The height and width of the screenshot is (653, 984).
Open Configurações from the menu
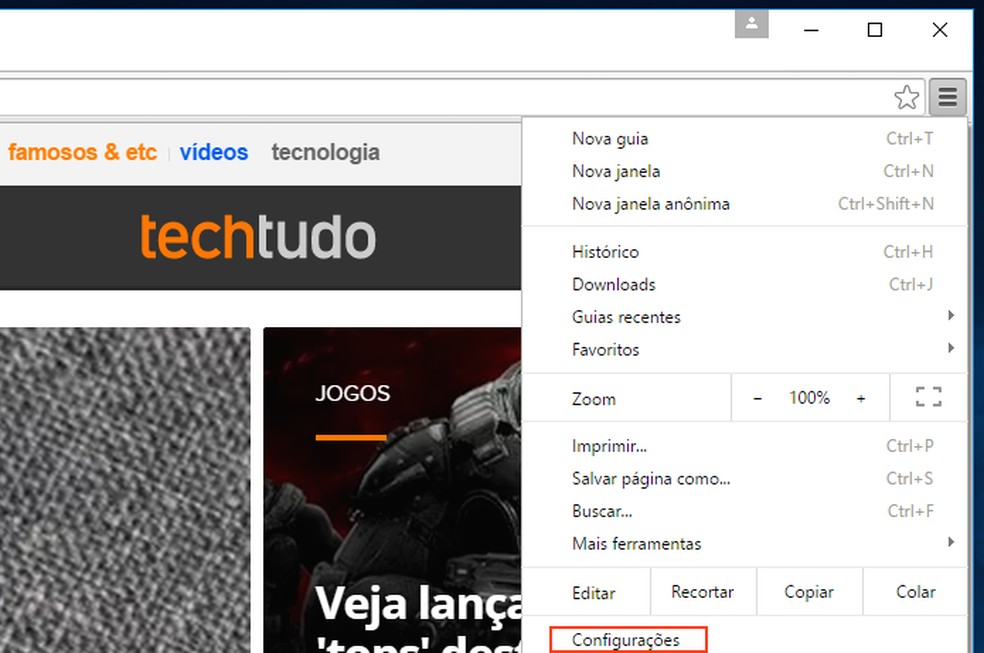(625, 639)
